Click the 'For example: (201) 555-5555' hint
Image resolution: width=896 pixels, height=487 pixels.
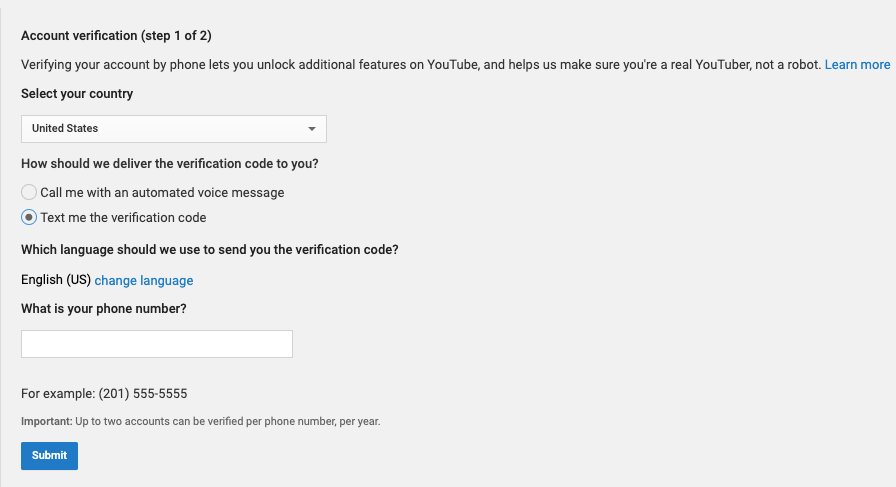[104, 394]
